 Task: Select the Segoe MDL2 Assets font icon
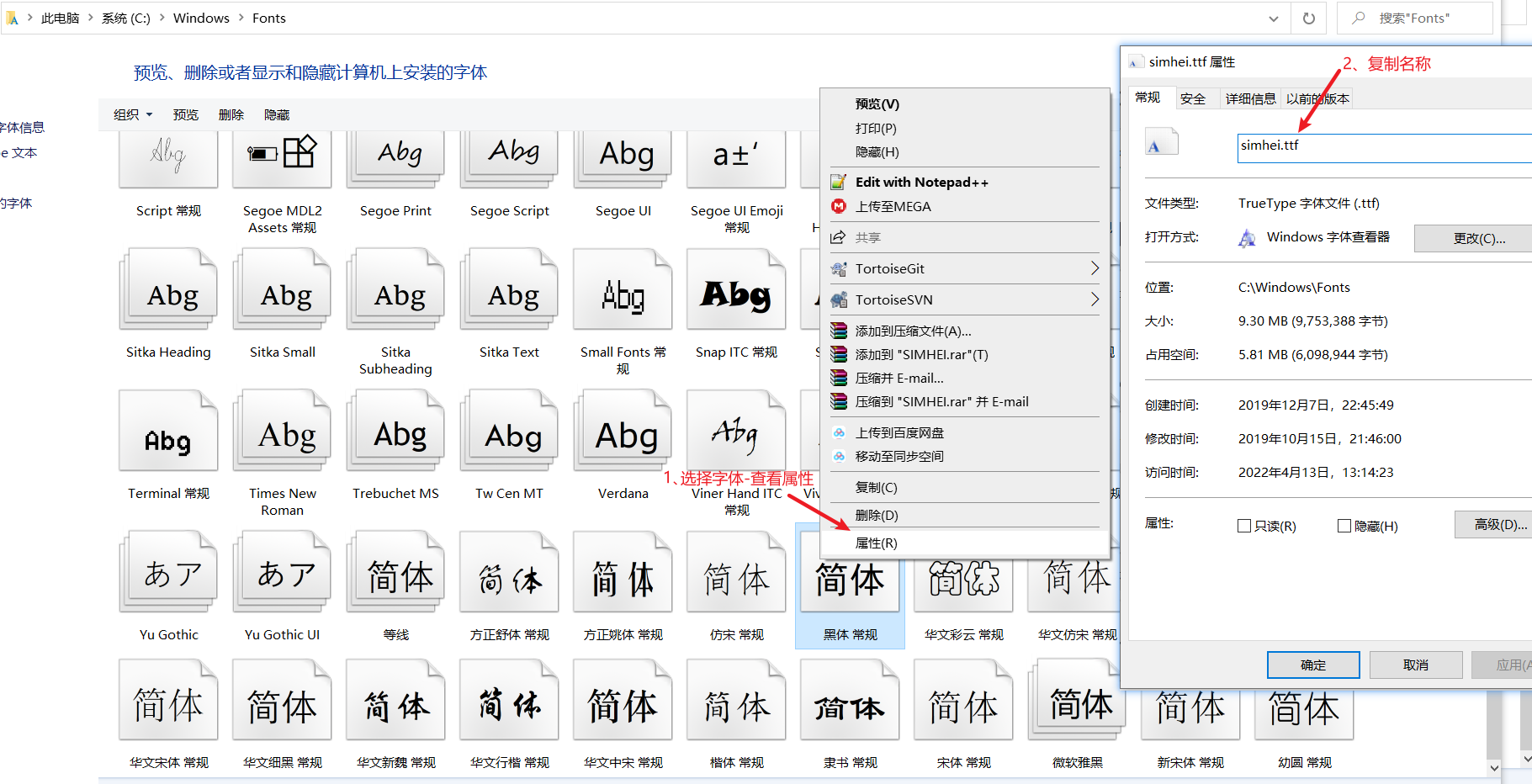coord(282,160)
